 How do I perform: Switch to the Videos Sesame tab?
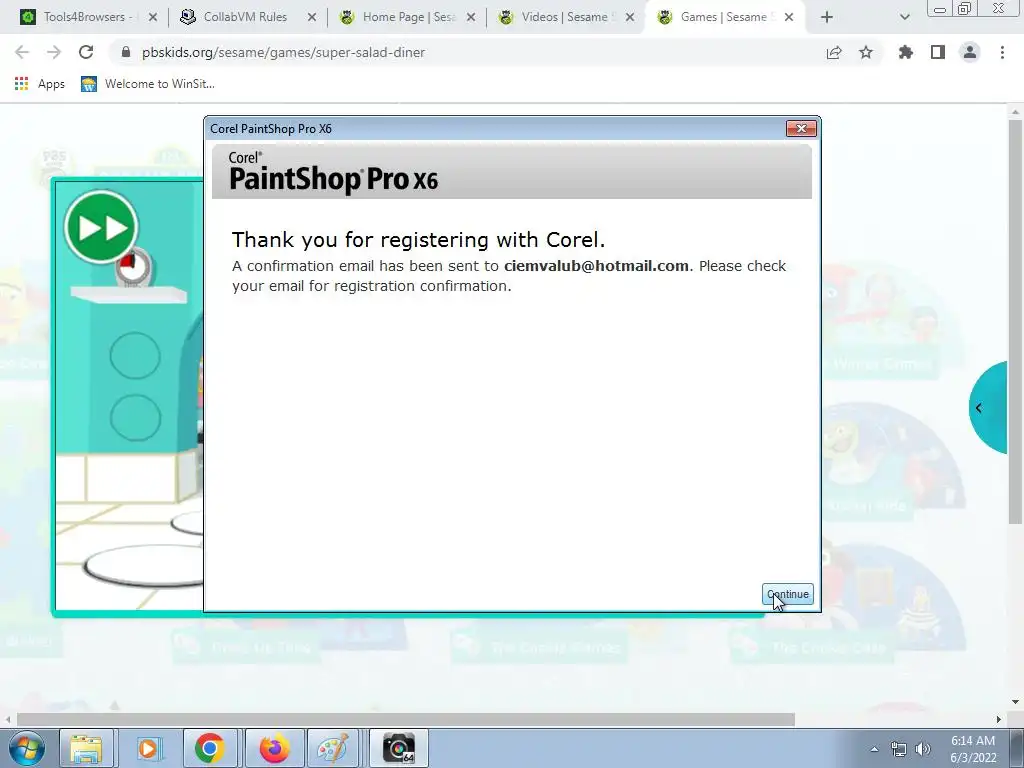tap(564, 17)
